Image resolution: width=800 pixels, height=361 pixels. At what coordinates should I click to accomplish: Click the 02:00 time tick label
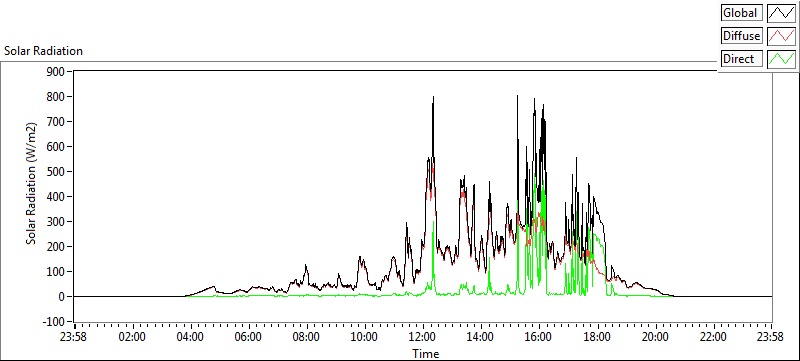(133, 337)
